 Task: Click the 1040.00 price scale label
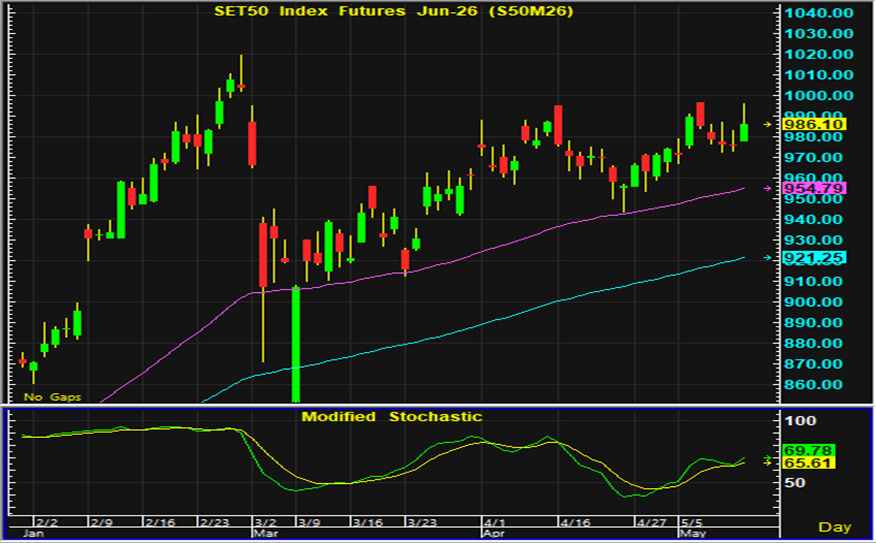pyautogui.click(x=819, y=13)
